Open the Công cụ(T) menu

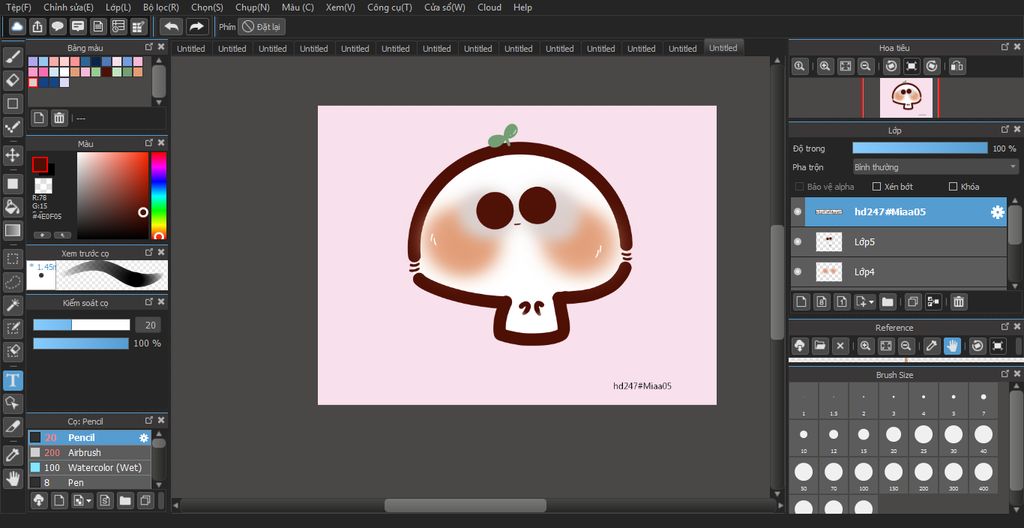tap(389, 7)
